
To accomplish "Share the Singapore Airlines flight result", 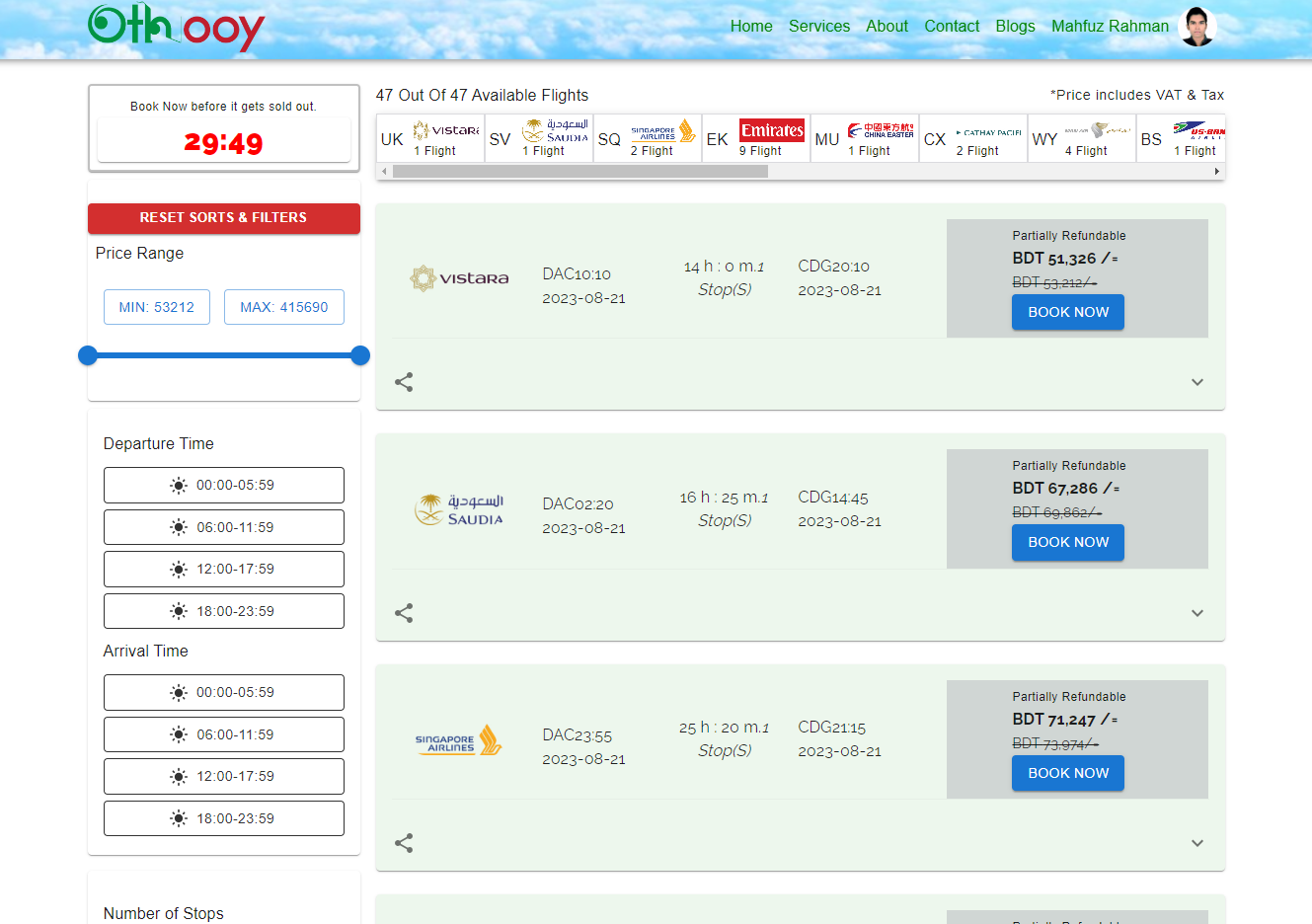I will (x=404, y=843).
